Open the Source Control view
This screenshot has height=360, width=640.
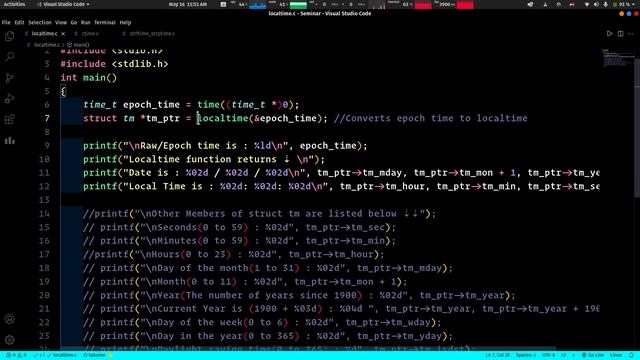click(x=9, y=78)
